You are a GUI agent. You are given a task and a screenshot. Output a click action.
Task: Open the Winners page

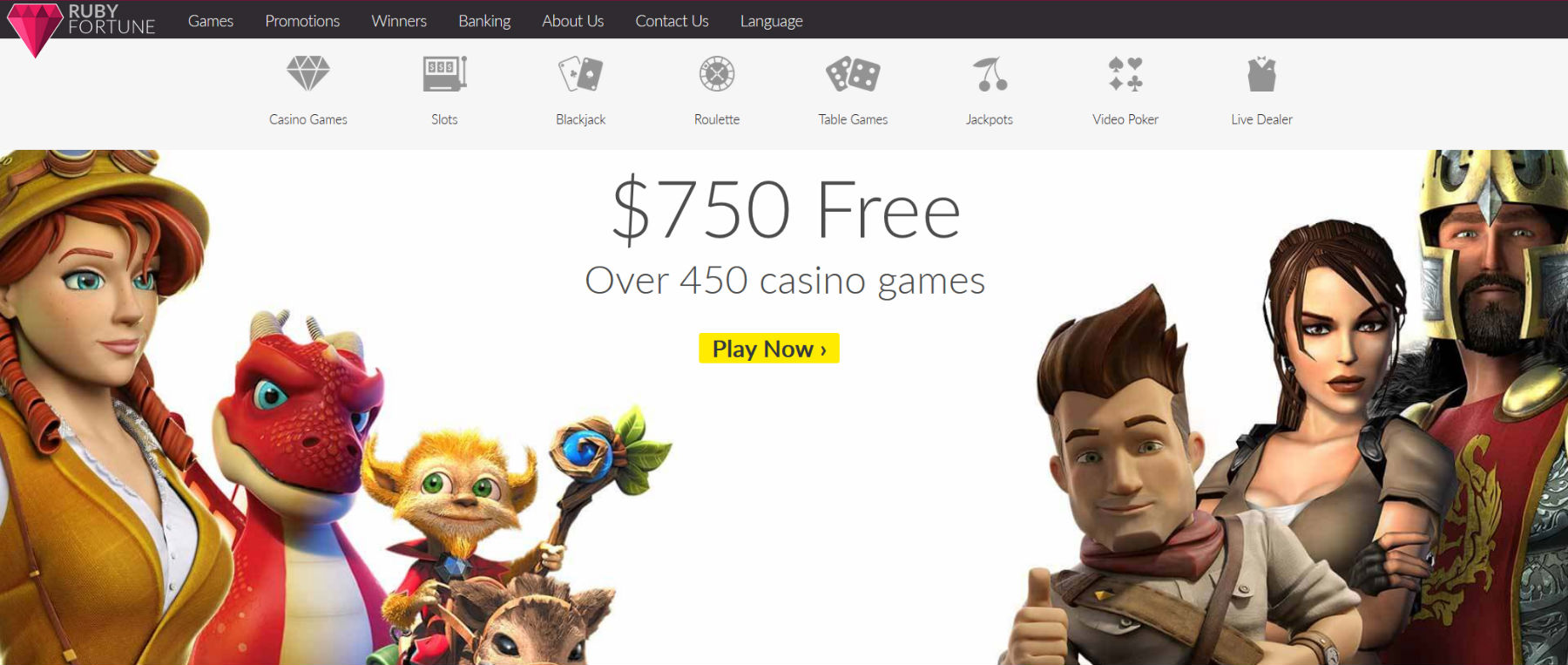pos(399,21)
